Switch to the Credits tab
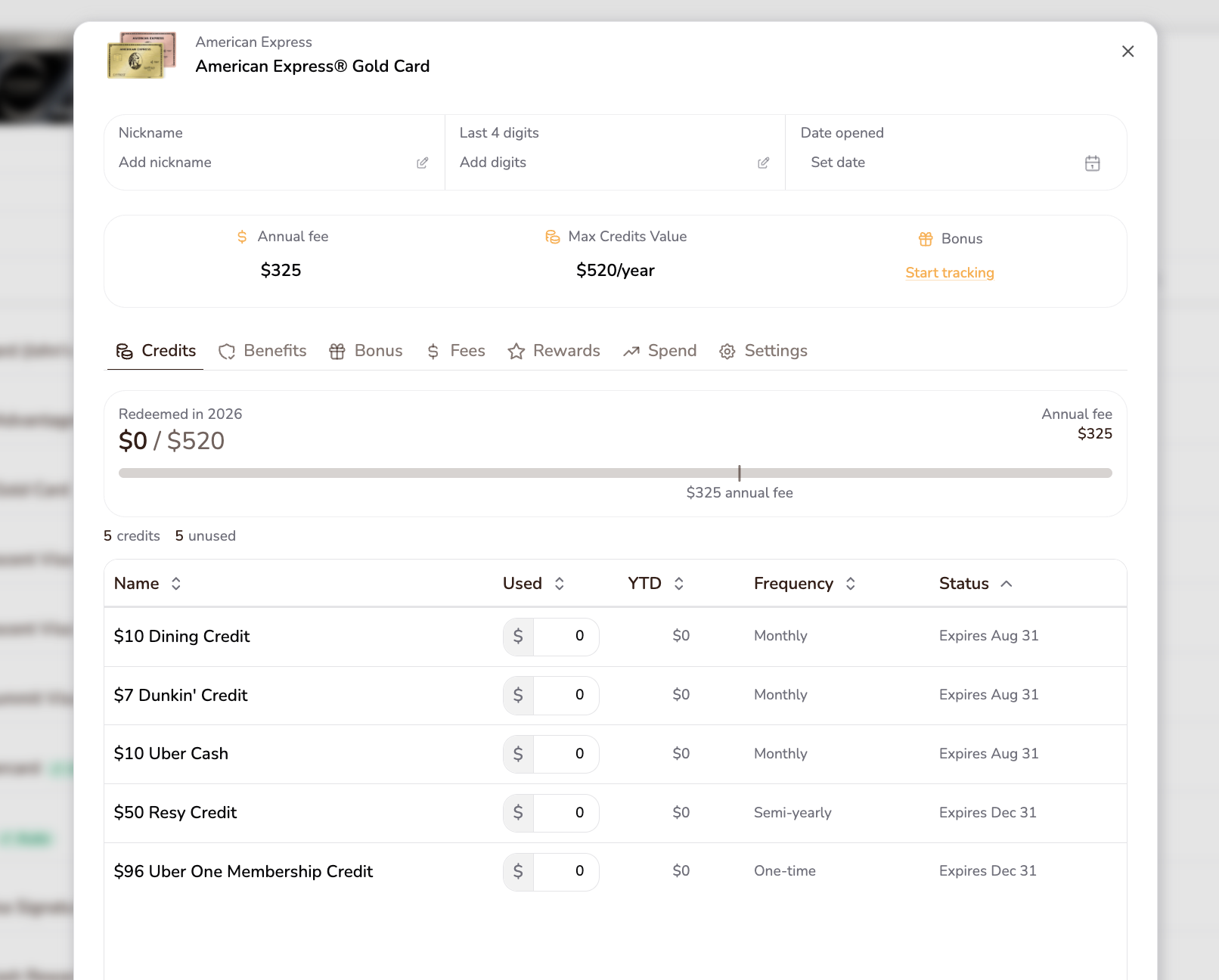 click(x=156, y=351)
